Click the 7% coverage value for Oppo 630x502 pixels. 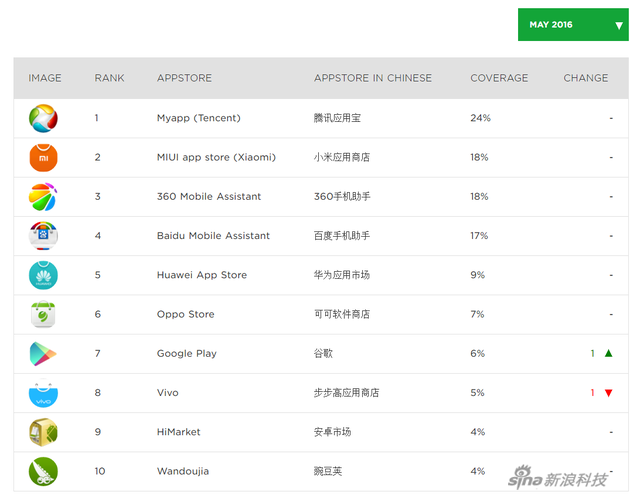tap(477, 314)
